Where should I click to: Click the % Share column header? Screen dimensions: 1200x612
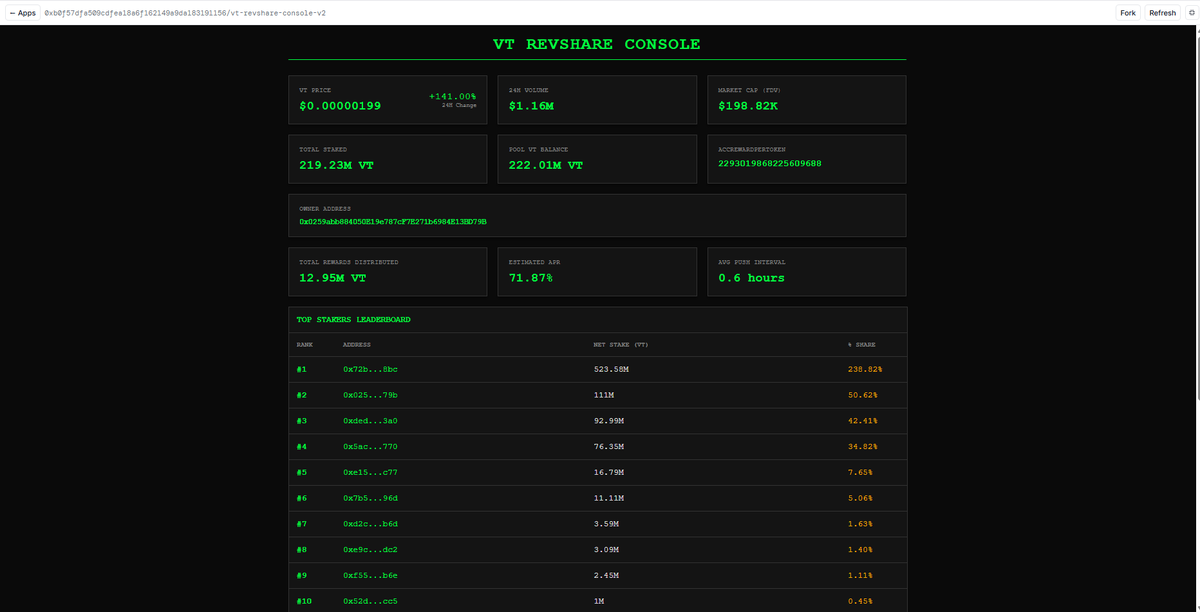[862, 344]
